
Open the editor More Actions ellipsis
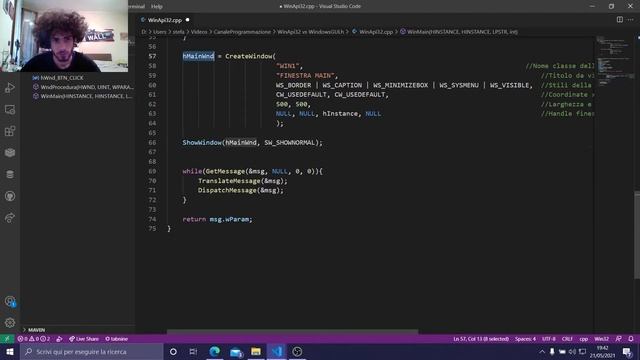click(x=631, y=20)
